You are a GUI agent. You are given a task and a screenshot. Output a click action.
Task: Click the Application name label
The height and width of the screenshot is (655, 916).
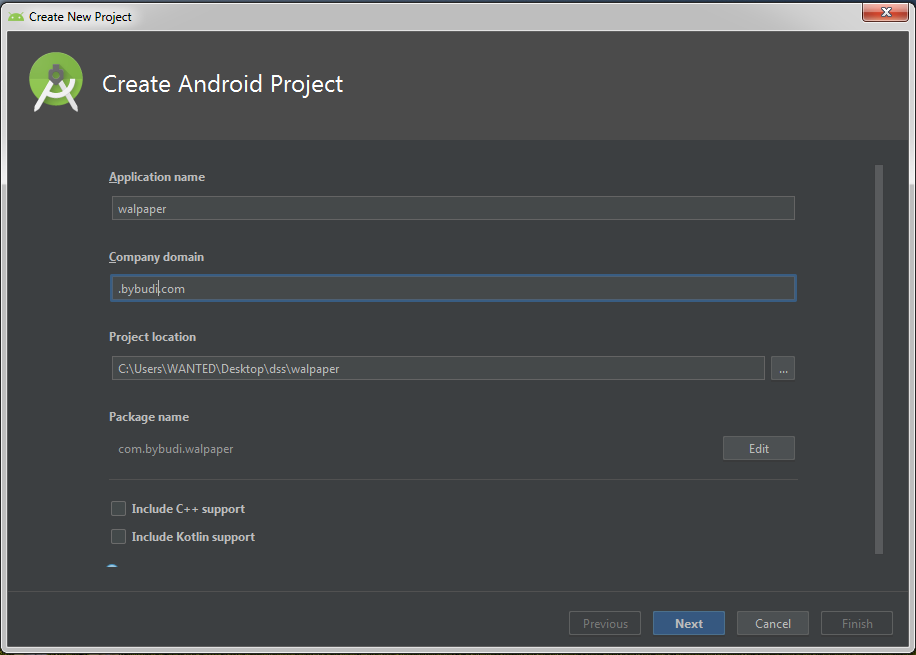pos(157,177)
